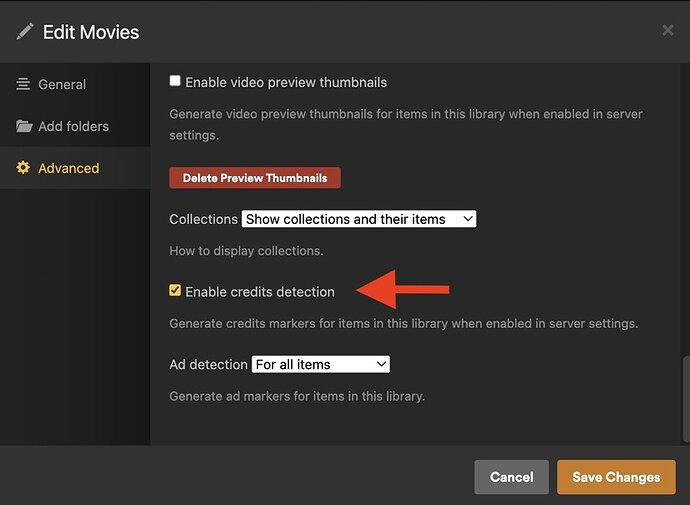Click 'Generate credits markers for items' description
This screenshot has height=505, width=690.
[404, 324]
